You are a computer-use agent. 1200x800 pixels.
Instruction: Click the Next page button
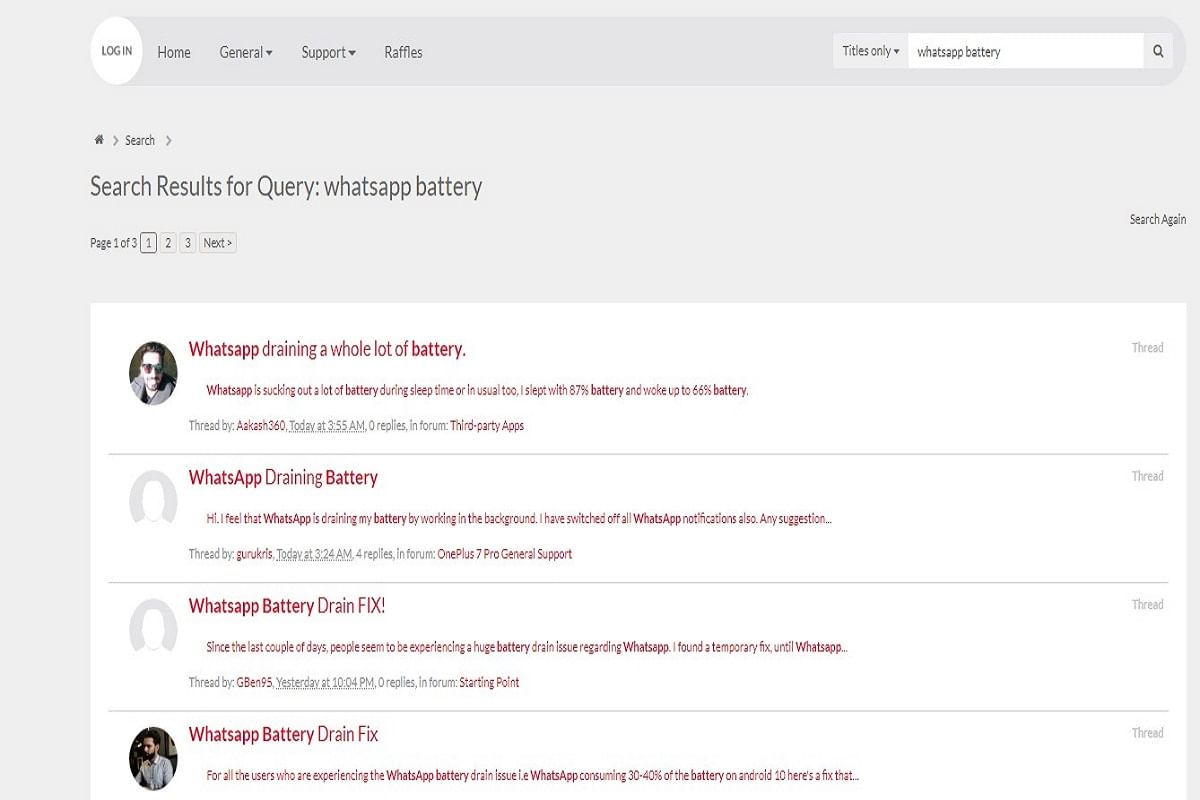(x=217, y=243)
